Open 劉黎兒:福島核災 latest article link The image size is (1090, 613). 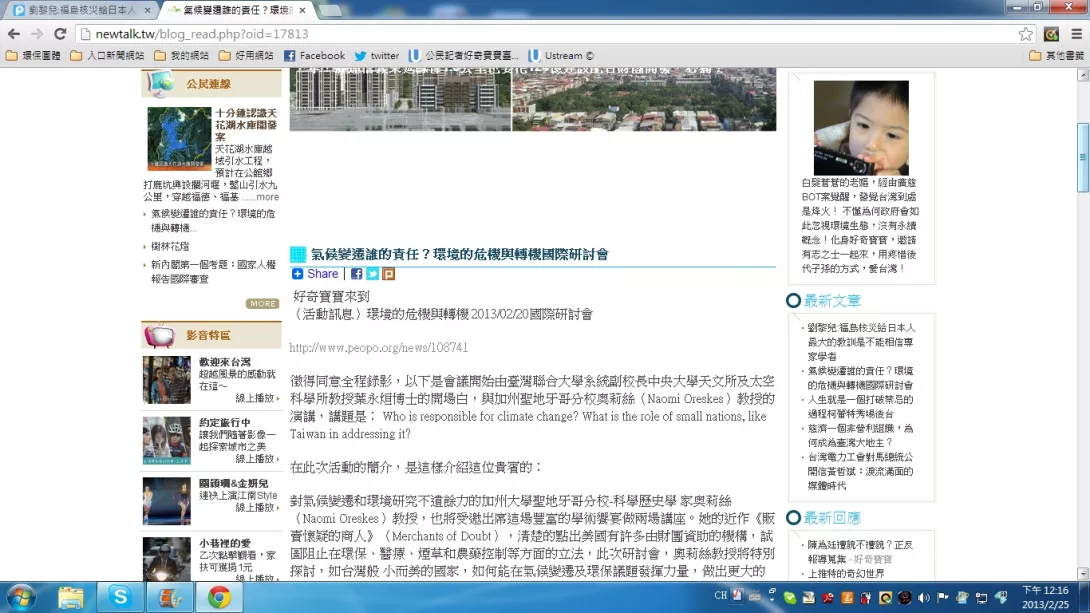(x=861, y=341)
